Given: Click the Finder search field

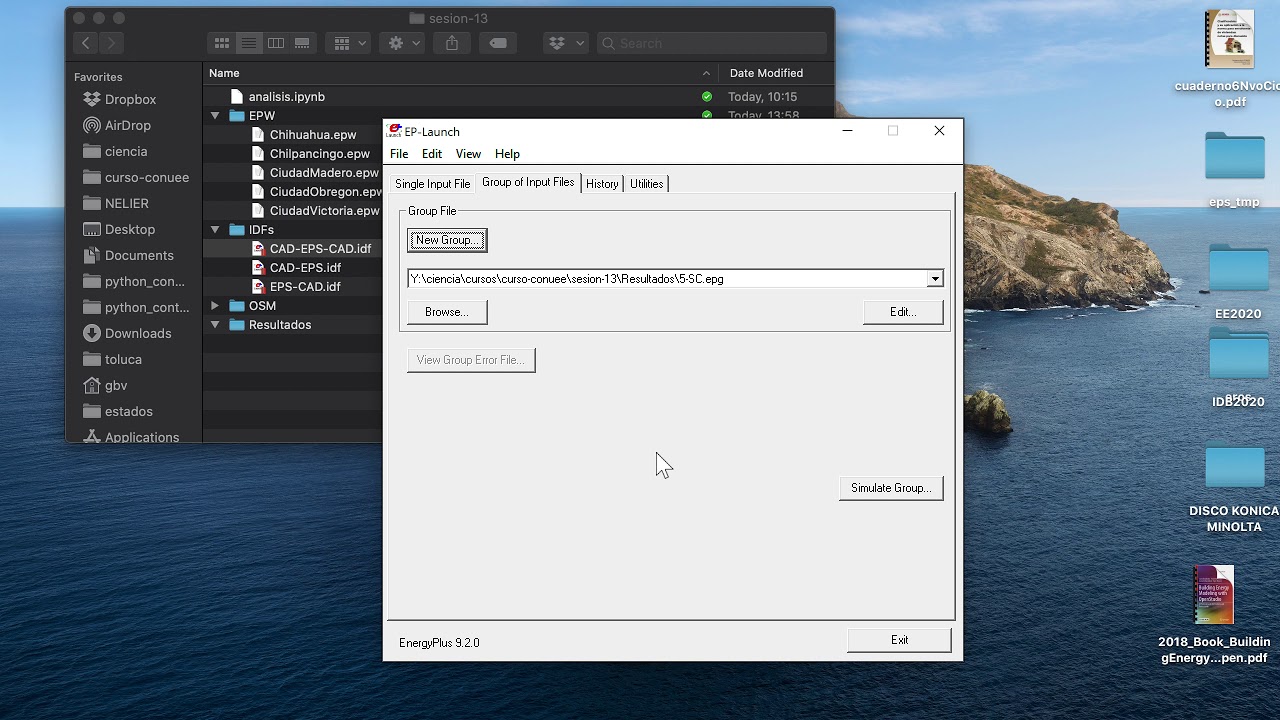Looking at the screenshot, I should pos(712,43).
